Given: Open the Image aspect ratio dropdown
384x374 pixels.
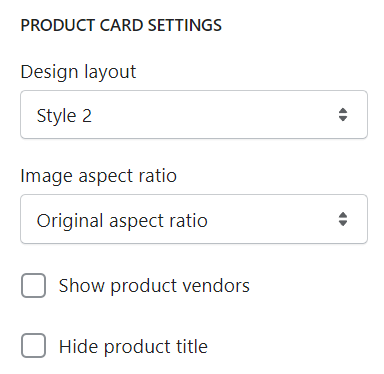Looking at the screenshot, I should point(194,219).
